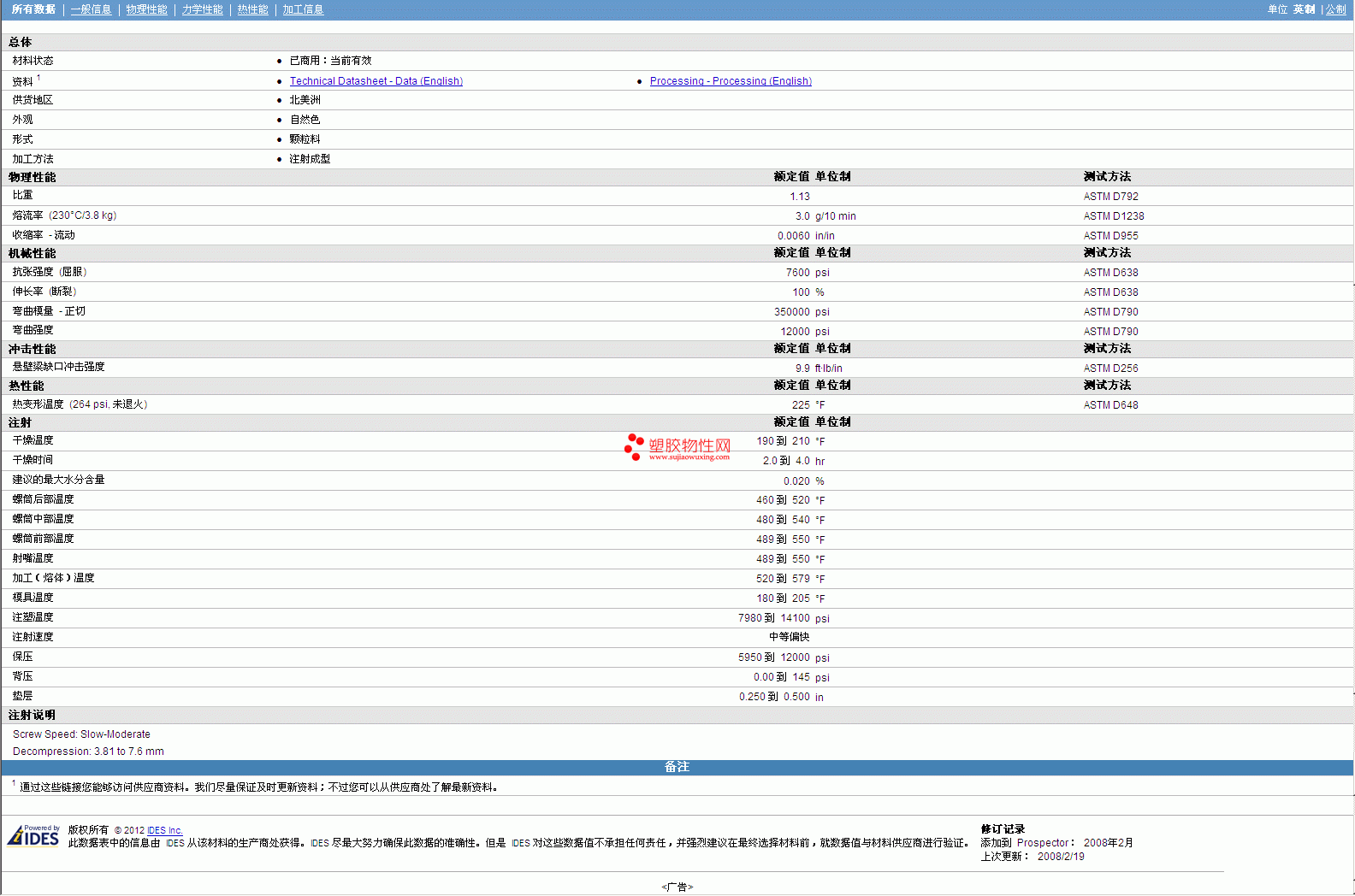Image resolution: width=1355 pixels, height=896 pixels.
Task: Click ASTM D638 in 伸长率 row
Action: click(x=1110, y=292)
